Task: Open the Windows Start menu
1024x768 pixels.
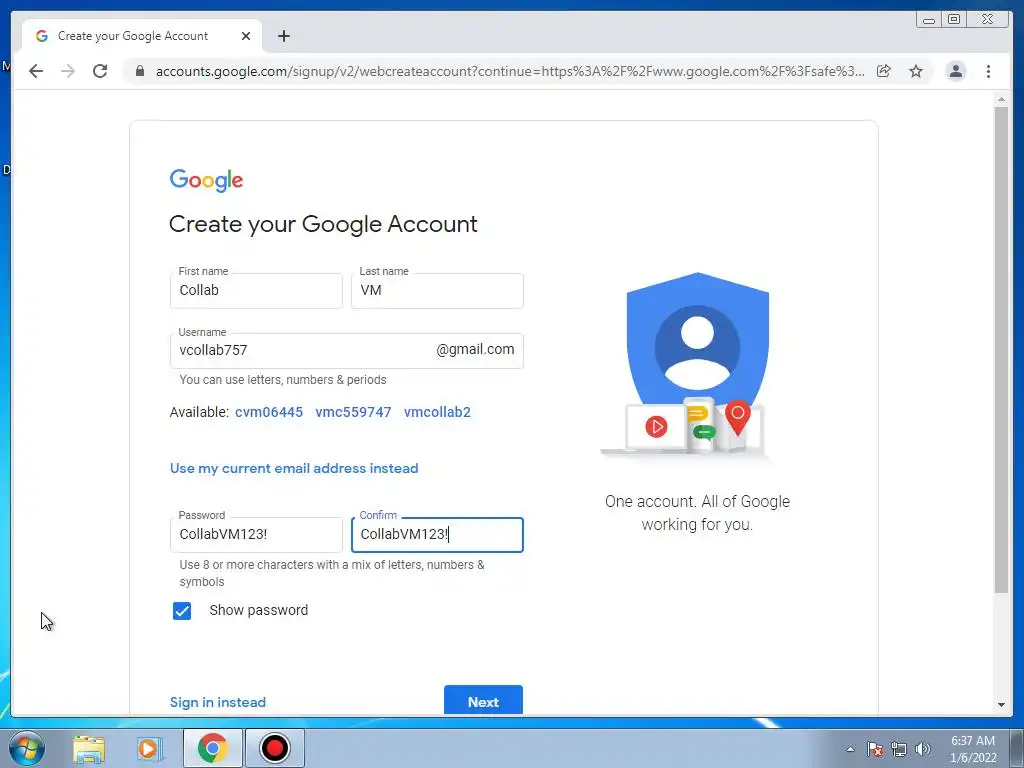Action: pyautogui.click(x=27, y=748)
